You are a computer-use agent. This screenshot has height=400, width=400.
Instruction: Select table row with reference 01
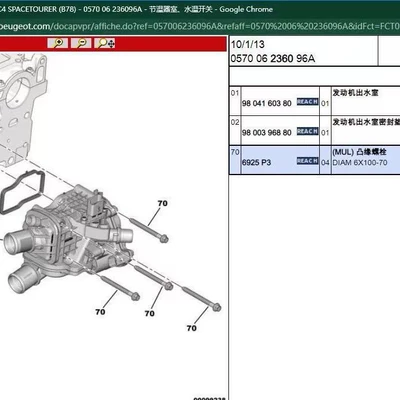315,101
